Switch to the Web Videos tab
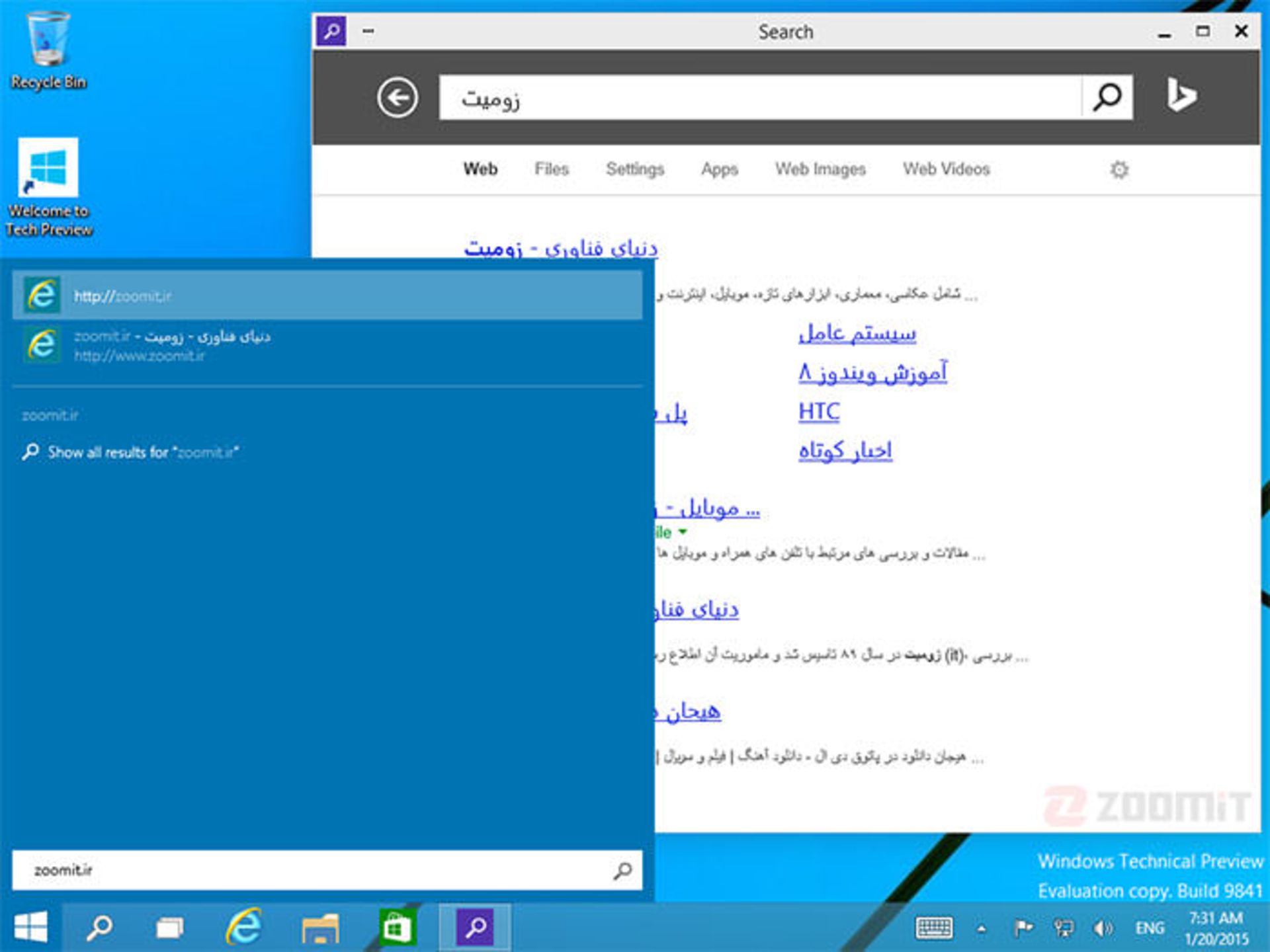The image size is (1270, 952). [947, 169]
